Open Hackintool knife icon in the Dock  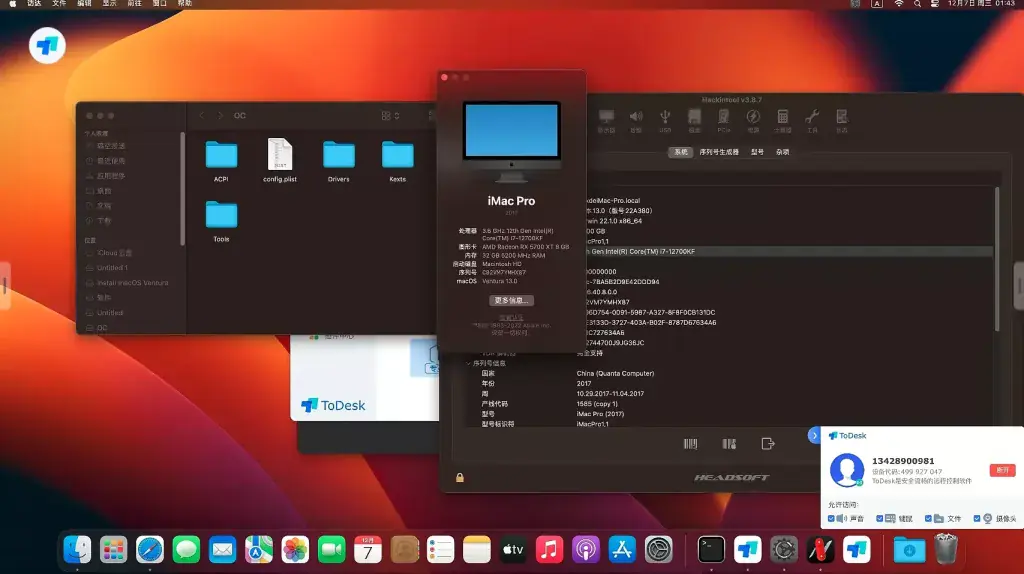click(820, 550)
